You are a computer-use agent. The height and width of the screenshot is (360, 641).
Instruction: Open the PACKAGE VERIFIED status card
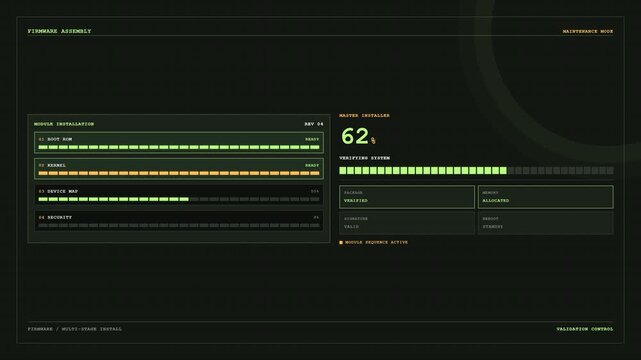407,197
